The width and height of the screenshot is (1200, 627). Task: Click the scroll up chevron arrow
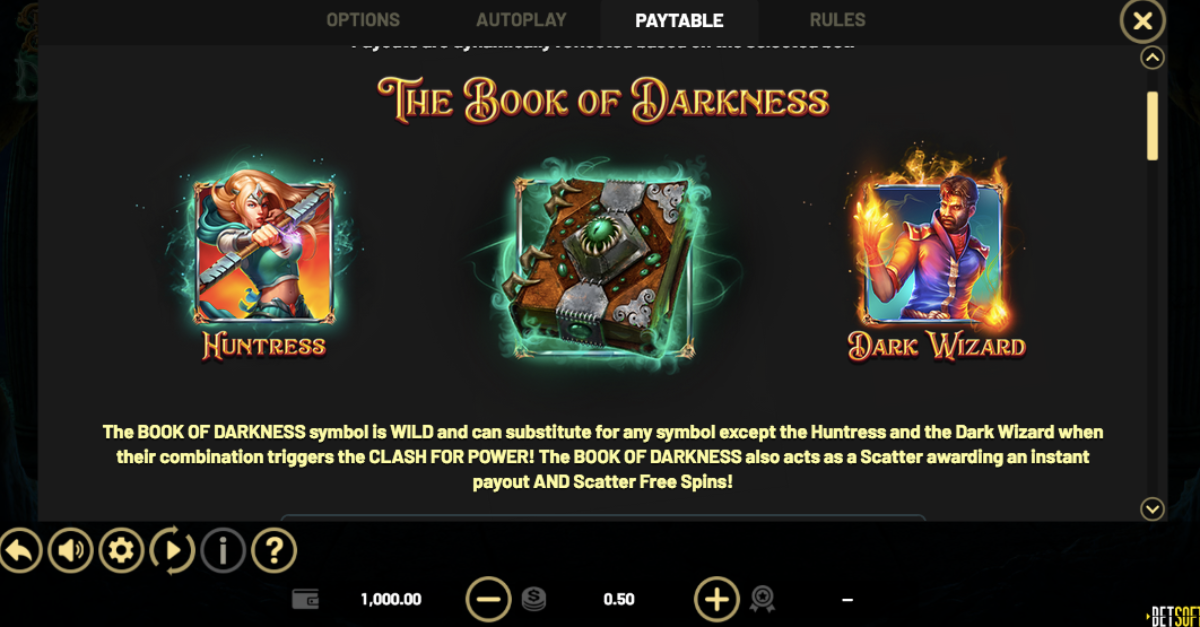click(1153, 58)
